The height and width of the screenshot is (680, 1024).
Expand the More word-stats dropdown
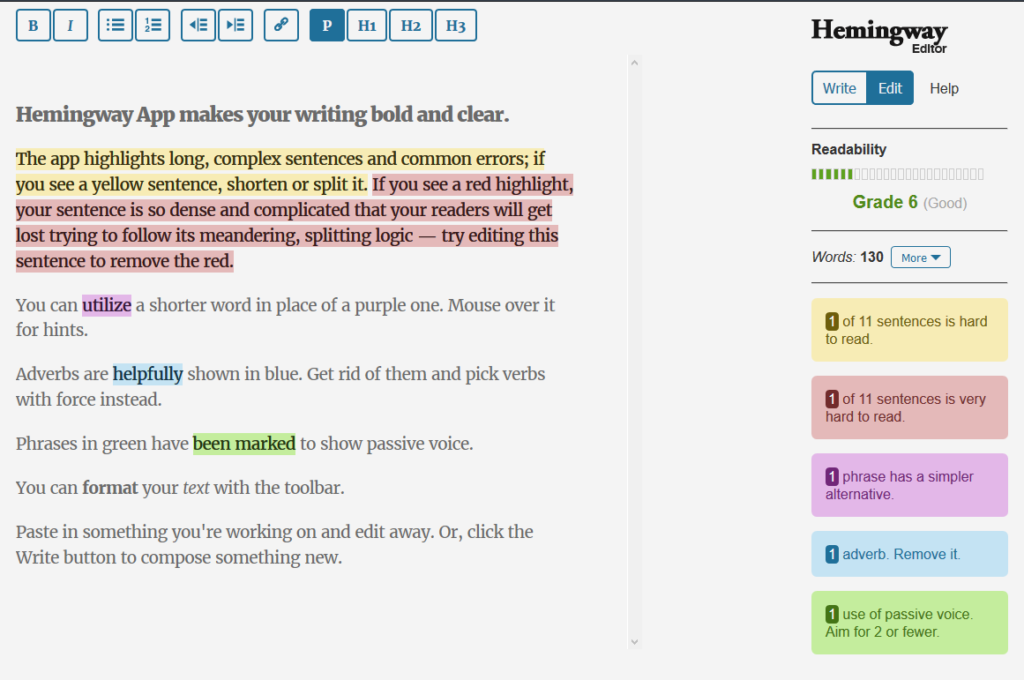click(x=921, y=257)
